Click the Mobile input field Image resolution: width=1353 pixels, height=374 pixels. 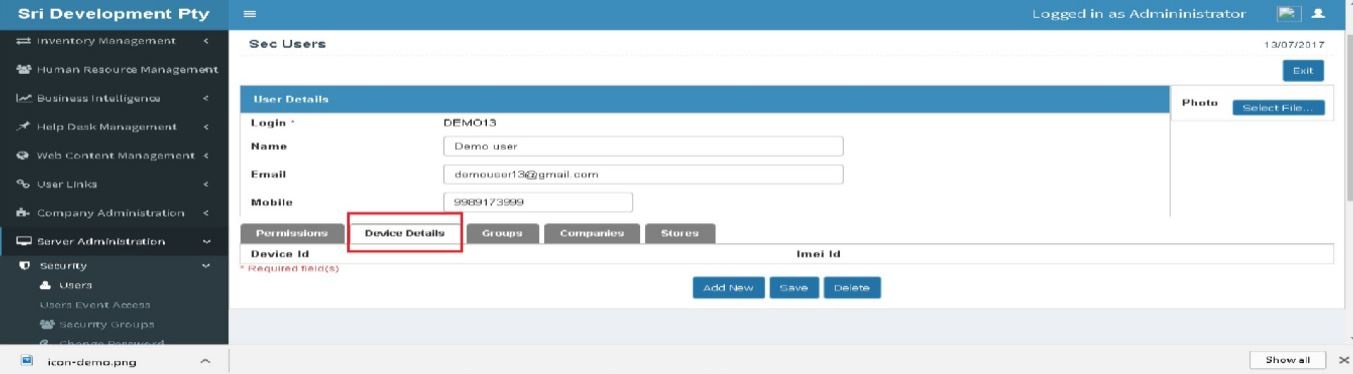pos(538,203)
